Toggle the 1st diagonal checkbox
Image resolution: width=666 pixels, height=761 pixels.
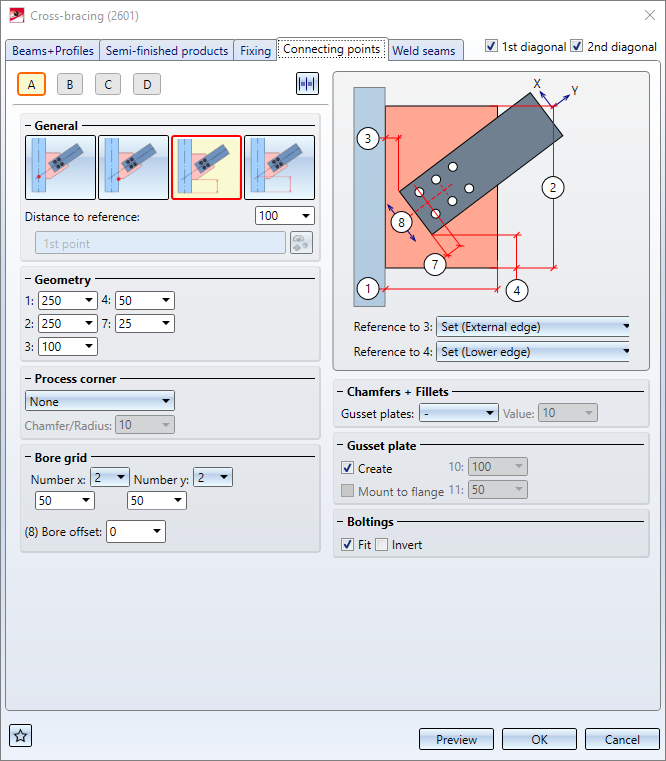(491, 46)
